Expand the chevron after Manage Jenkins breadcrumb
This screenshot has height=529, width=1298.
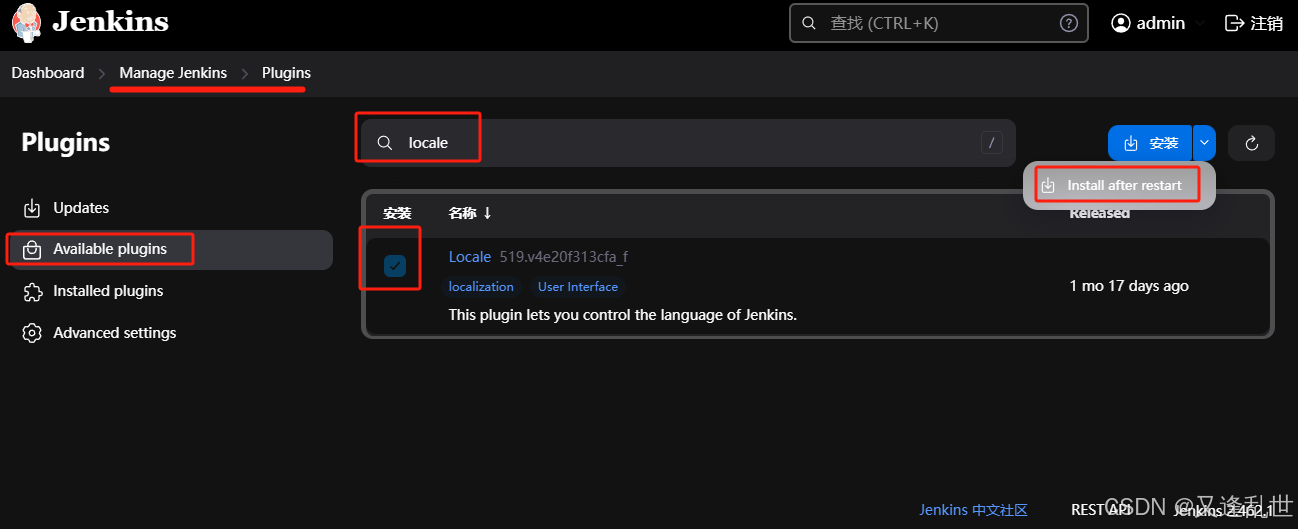coord(245,74)
